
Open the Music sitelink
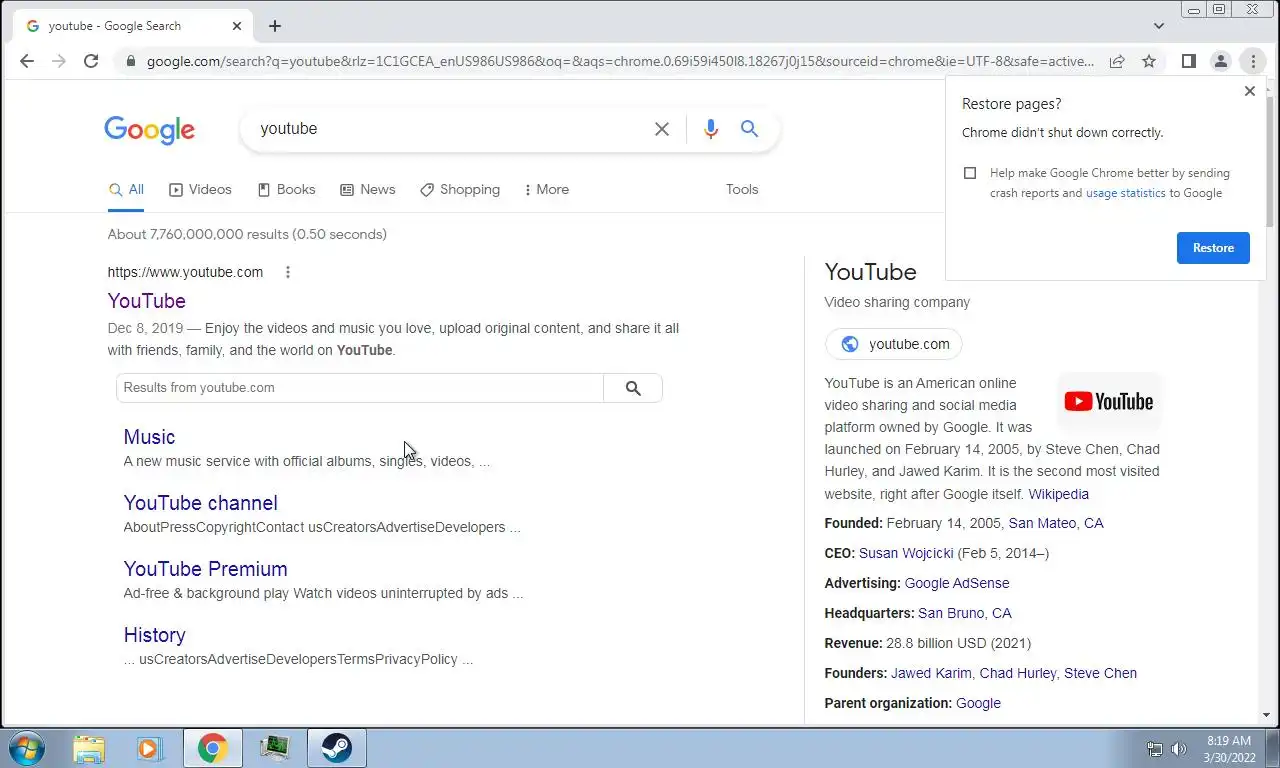pyautogui.click(x=149, y=437)
